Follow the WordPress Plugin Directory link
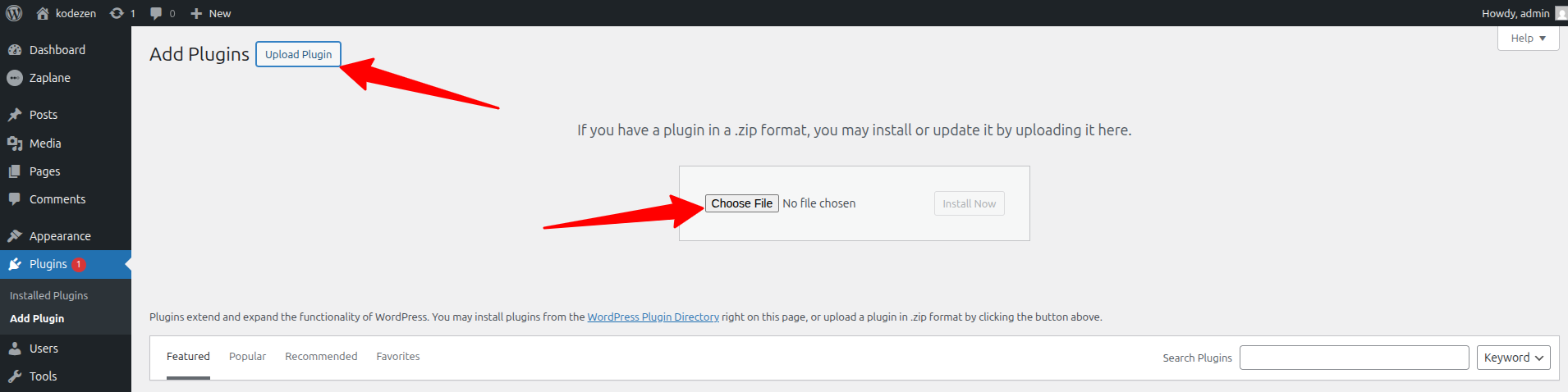1568x392 pixels. pyautogui.click(x=653, y=317)
